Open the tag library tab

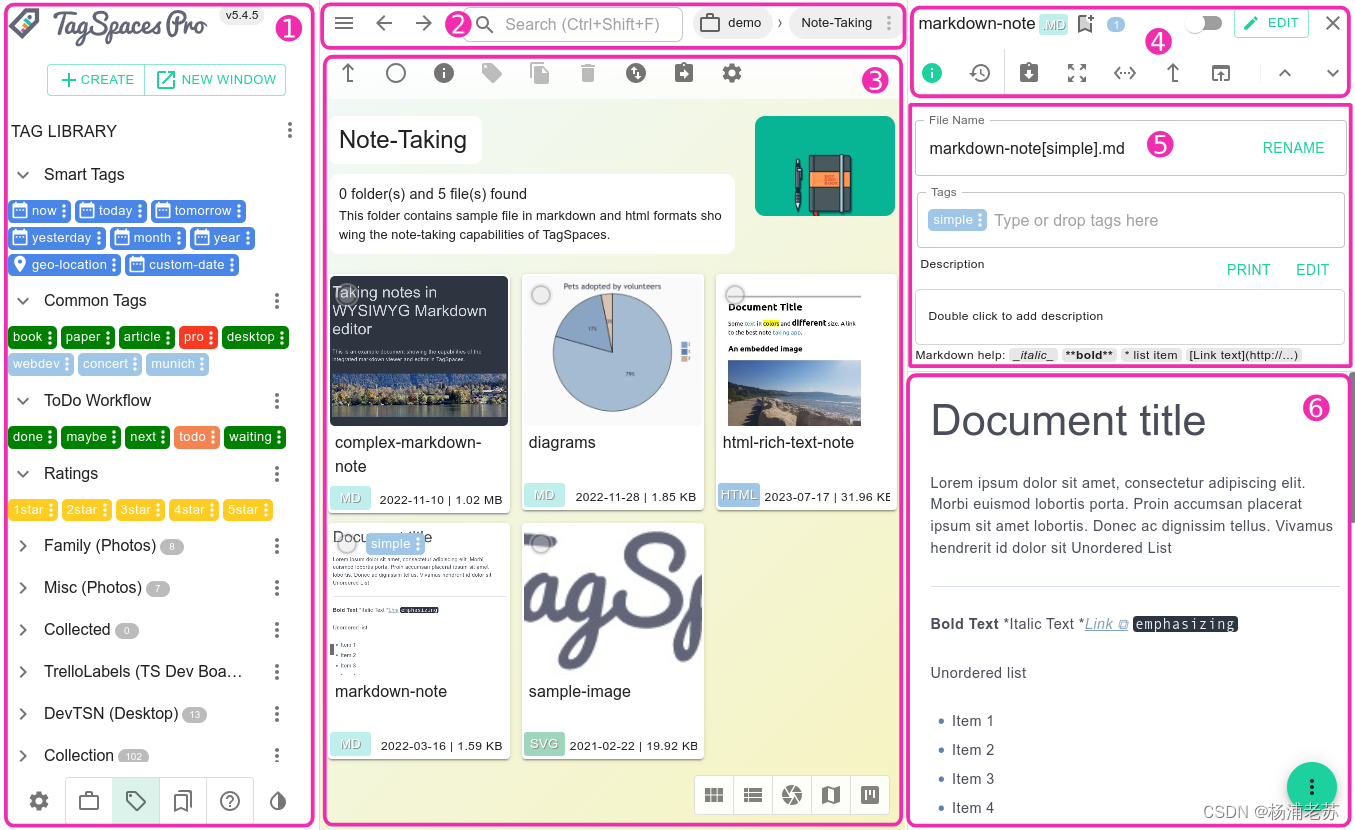pyautogui.click(x=136, y=801)
